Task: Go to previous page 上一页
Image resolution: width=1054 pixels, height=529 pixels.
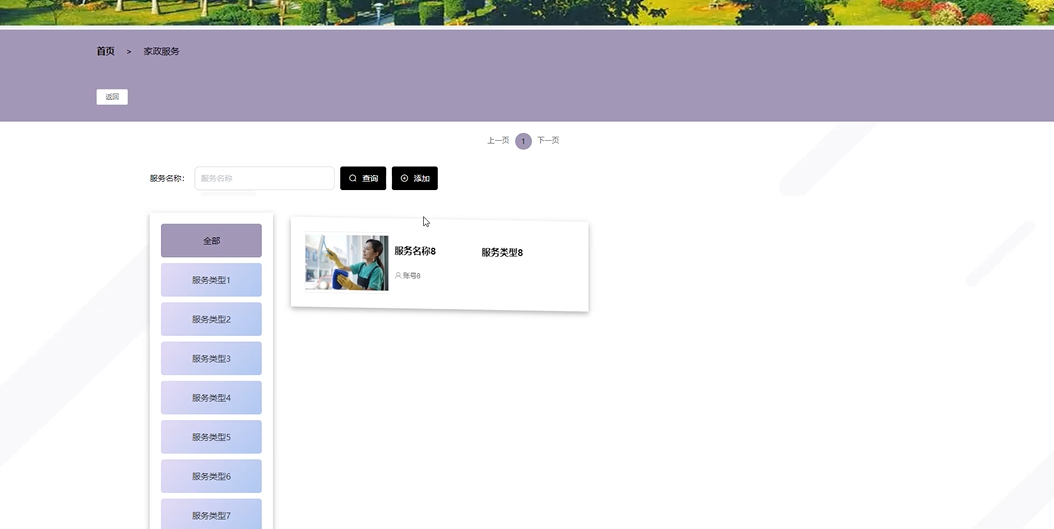Action: coord(498,140)
